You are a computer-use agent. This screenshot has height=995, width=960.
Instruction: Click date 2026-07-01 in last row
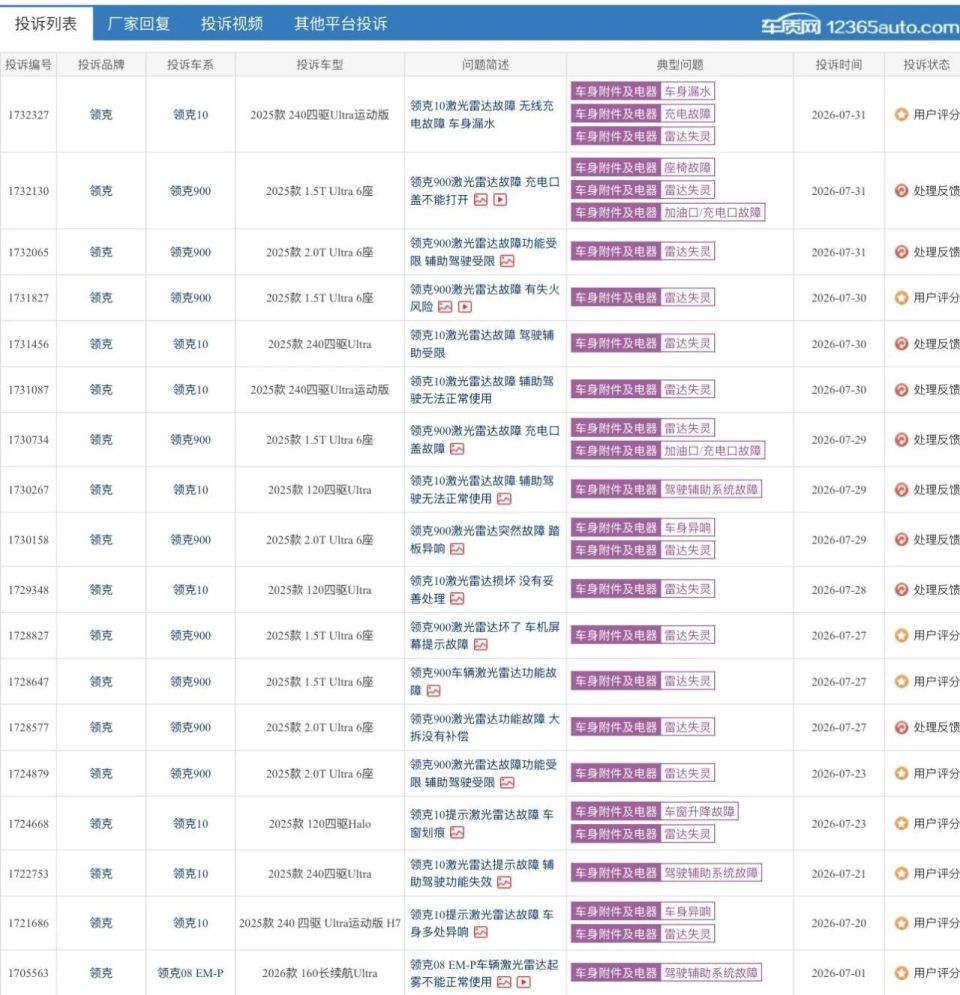tap(838, 973)
